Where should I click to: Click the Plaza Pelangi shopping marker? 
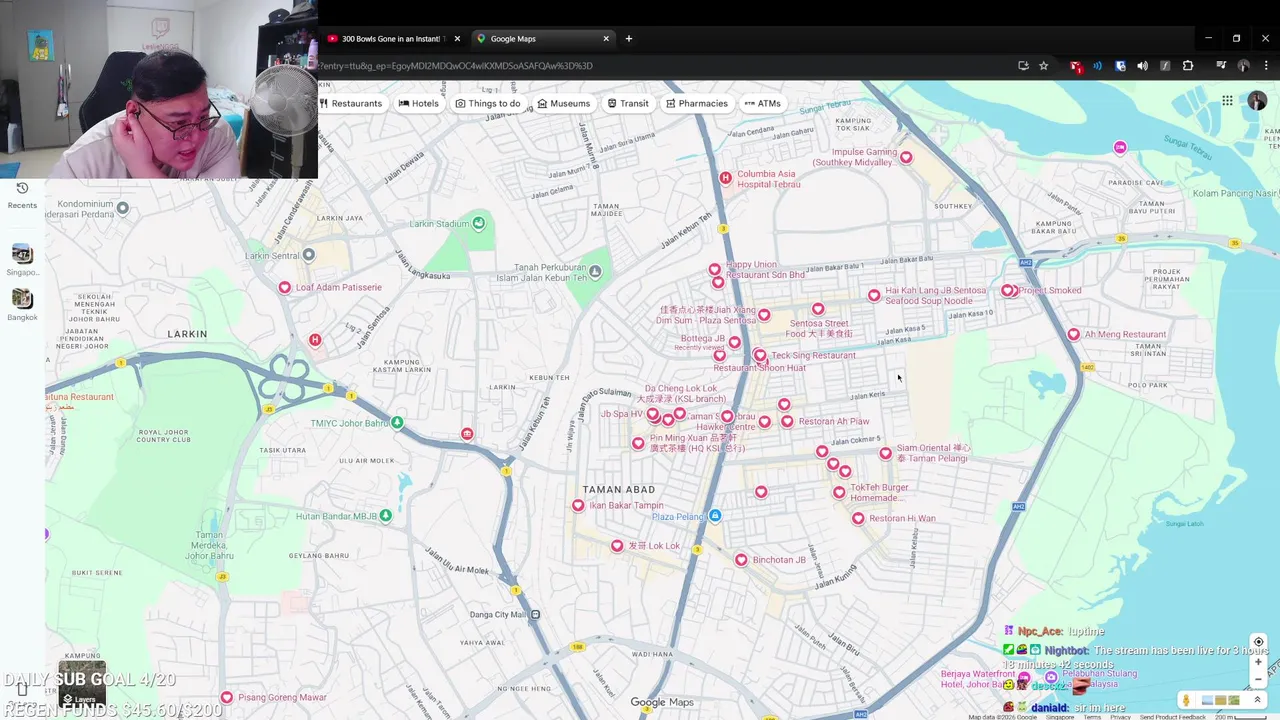coord(715,516)
